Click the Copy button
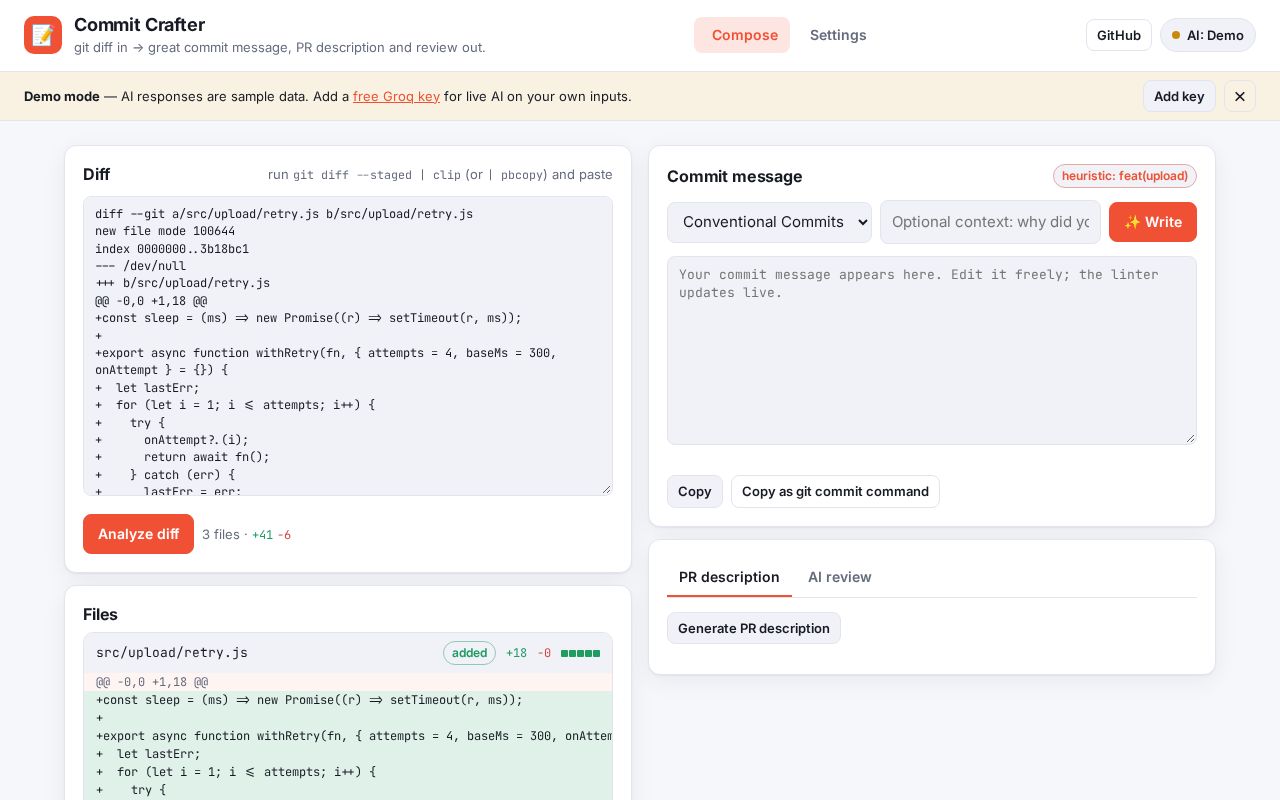The width and height of the screenshot is (1280, 800). click(695, 491)
